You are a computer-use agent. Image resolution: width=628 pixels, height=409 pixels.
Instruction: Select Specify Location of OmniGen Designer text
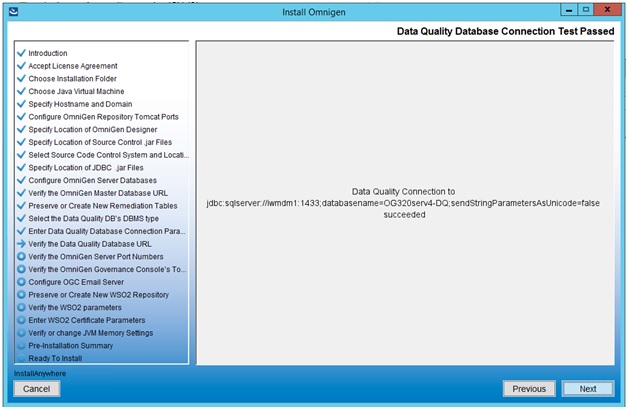(93, 129)
